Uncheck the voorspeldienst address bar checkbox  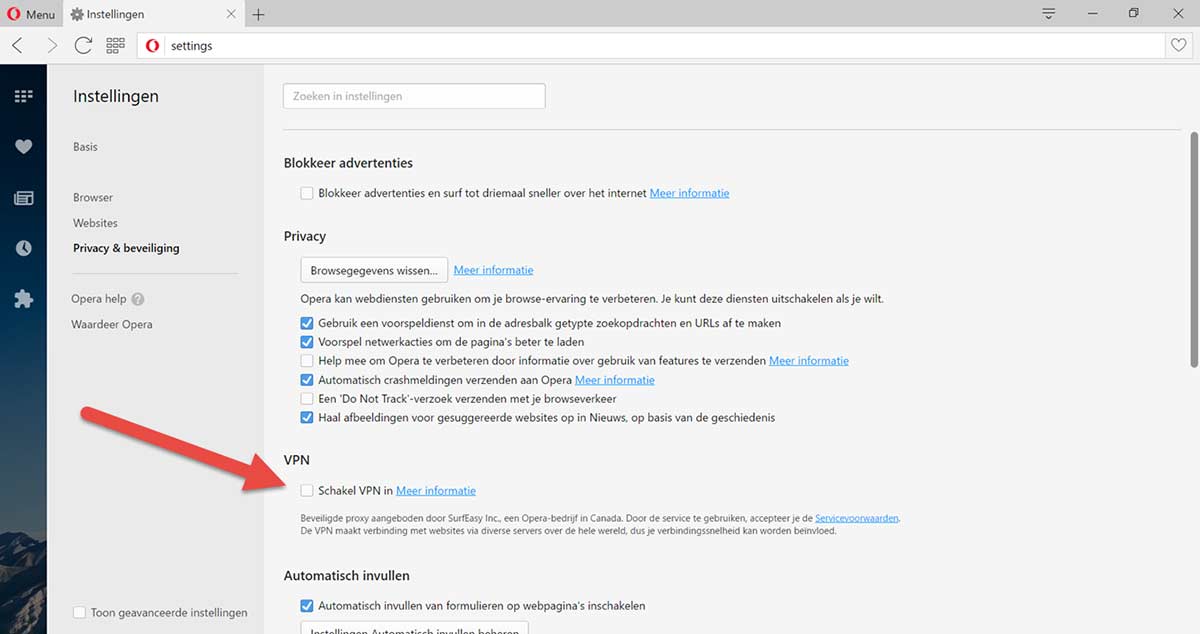[x=307, y=323]
